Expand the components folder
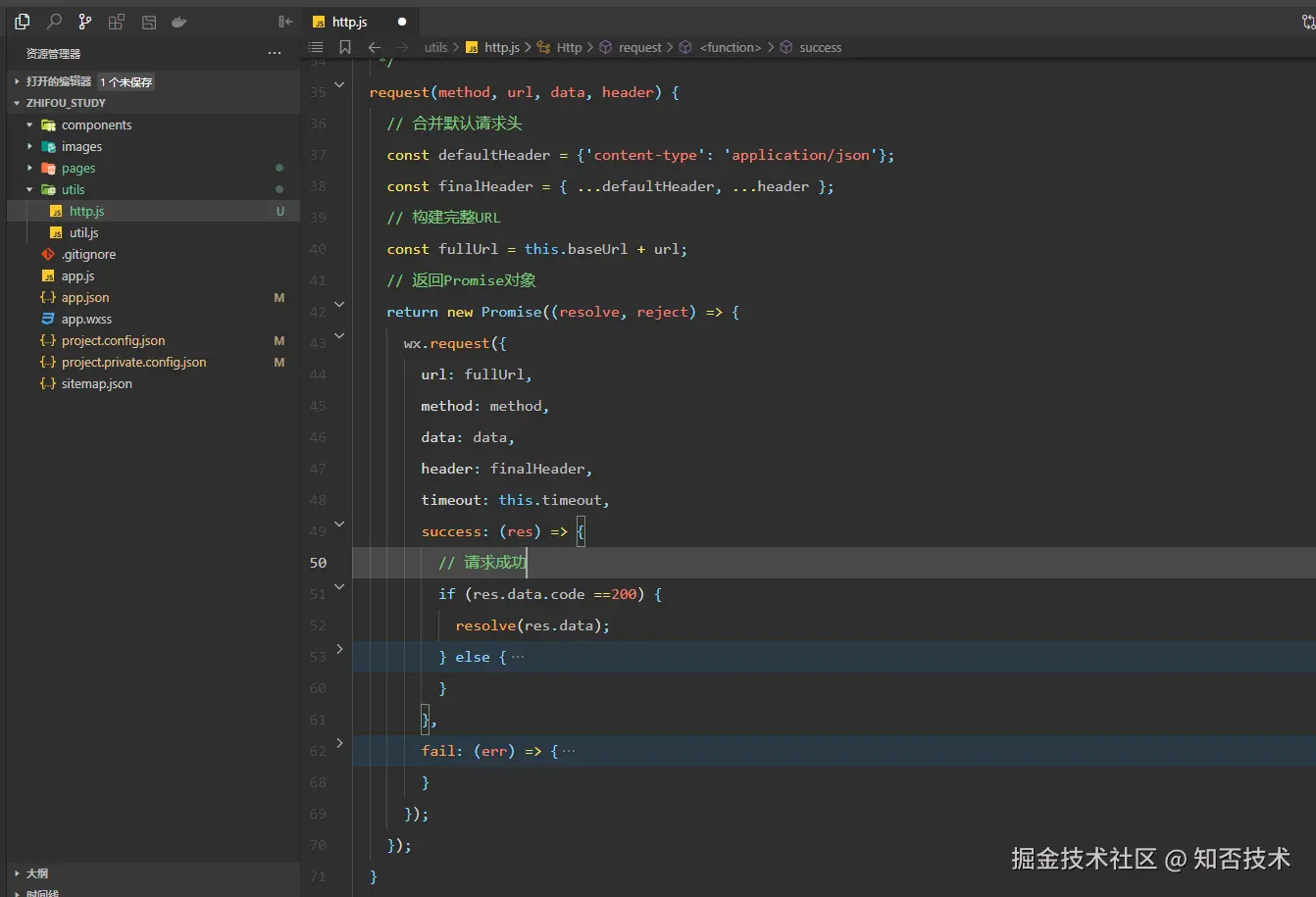This screenshot has height=897, width=1316. coord(96,125)
